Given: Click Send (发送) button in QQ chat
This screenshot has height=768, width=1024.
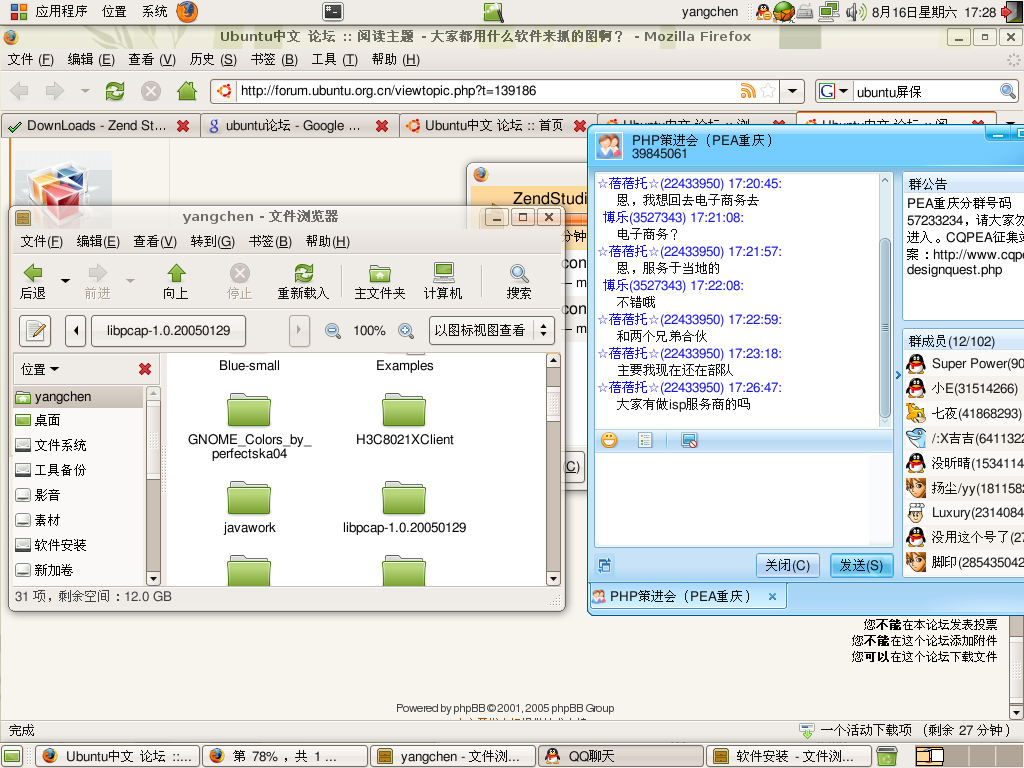Looking at the screenshot, I should coord(861,565).
